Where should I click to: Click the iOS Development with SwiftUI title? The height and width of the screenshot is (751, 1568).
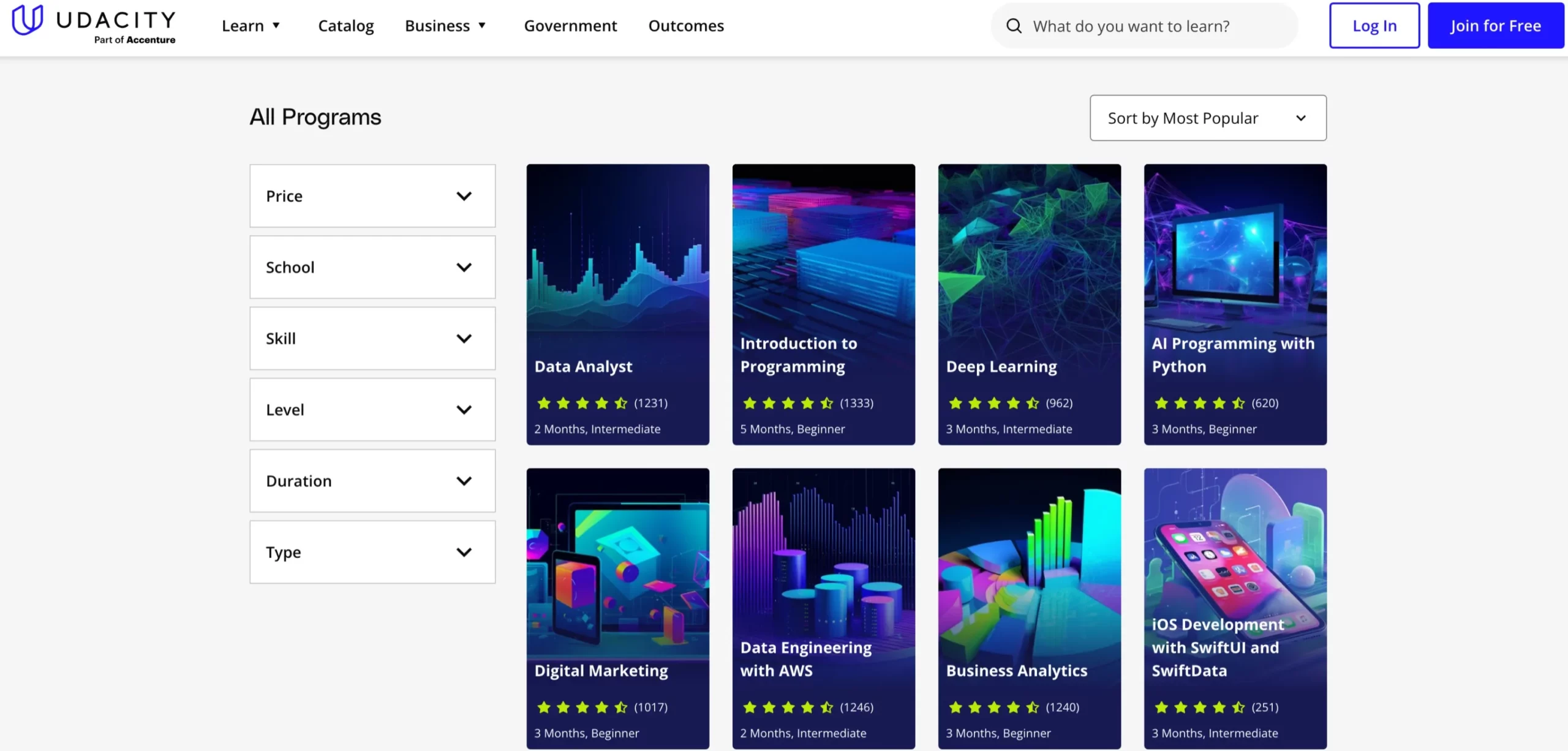(1218, 647)
